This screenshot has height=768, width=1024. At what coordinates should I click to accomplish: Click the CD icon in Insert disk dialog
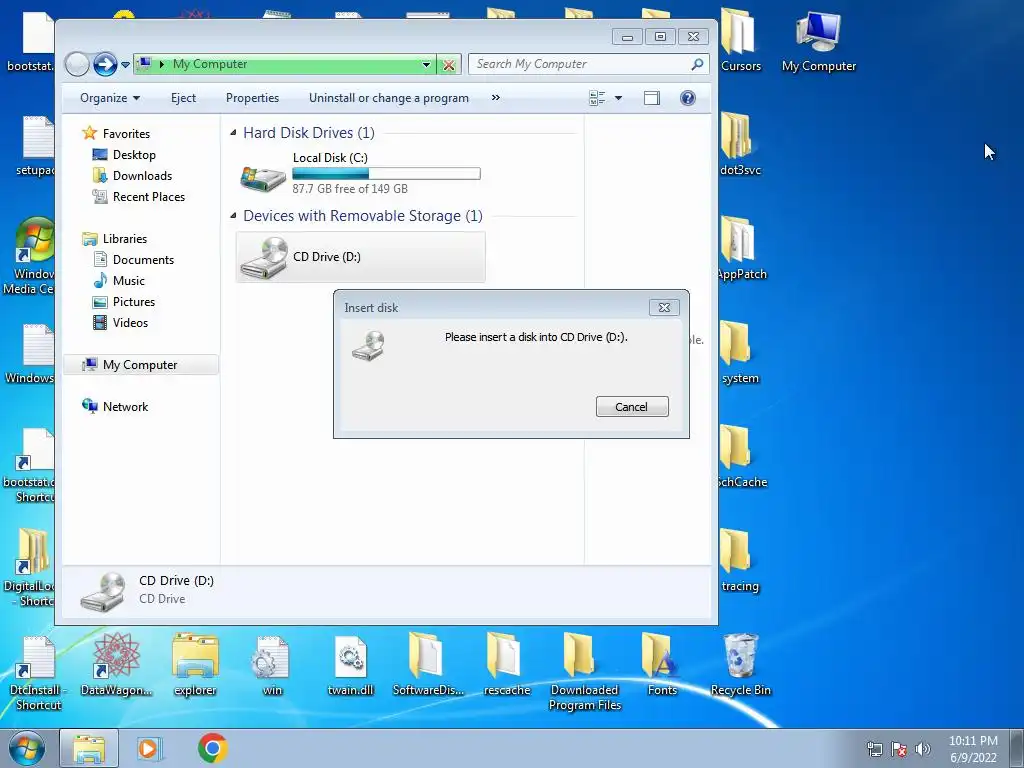[368, 345]
